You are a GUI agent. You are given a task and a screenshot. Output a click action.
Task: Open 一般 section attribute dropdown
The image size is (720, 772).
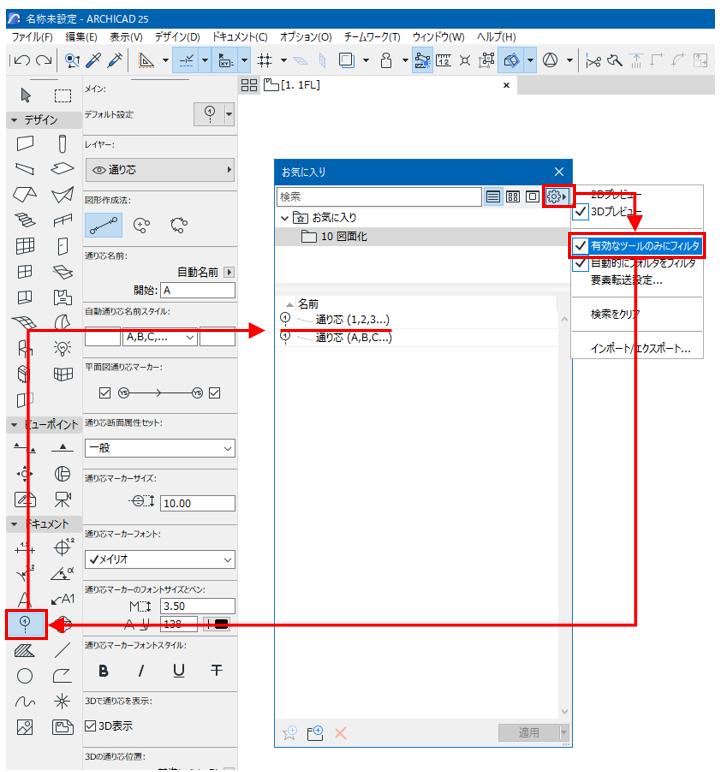point(160,448)
